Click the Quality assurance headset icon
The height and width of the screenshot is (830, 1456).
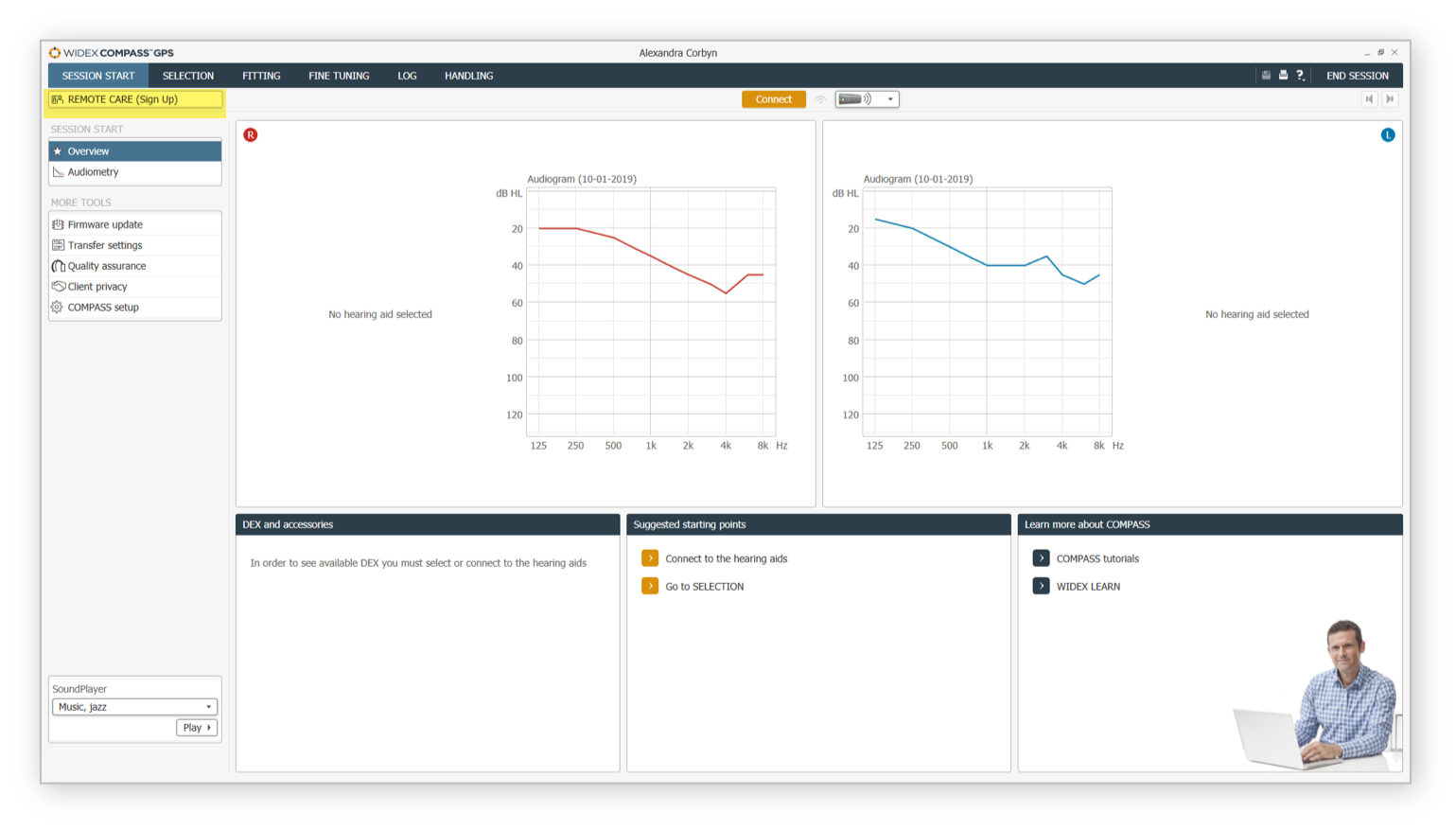click(x=58, y=266)
